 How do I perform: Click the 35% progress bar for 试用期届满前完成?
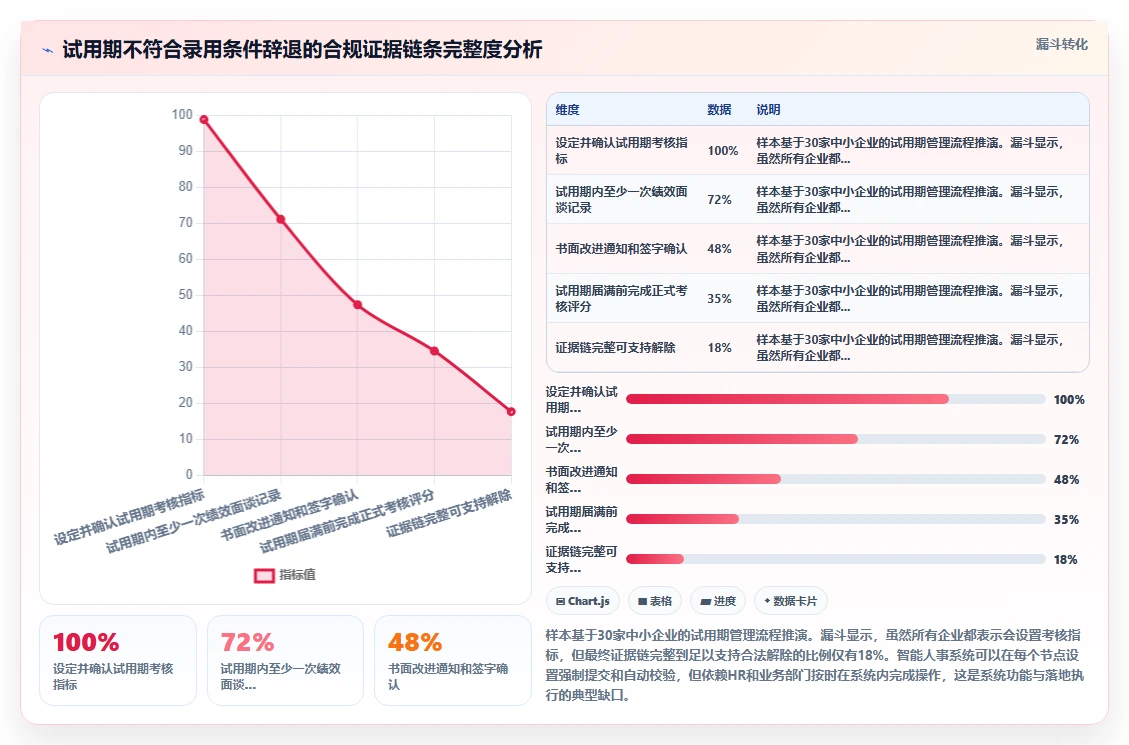[835, 519]
